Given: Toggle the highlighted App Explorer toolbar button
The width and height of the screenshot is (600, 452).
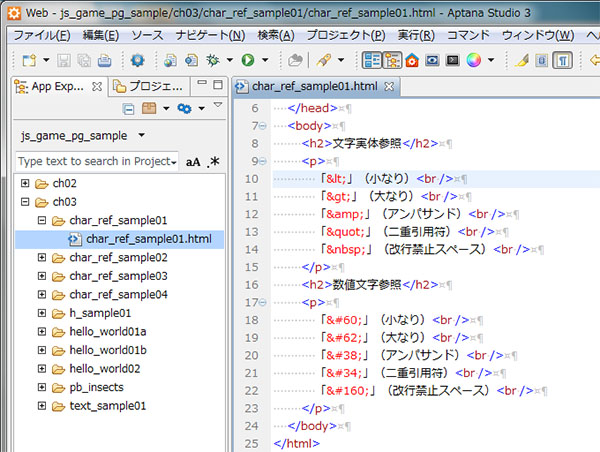Looking at the screenshot, I should click(392, 60).
